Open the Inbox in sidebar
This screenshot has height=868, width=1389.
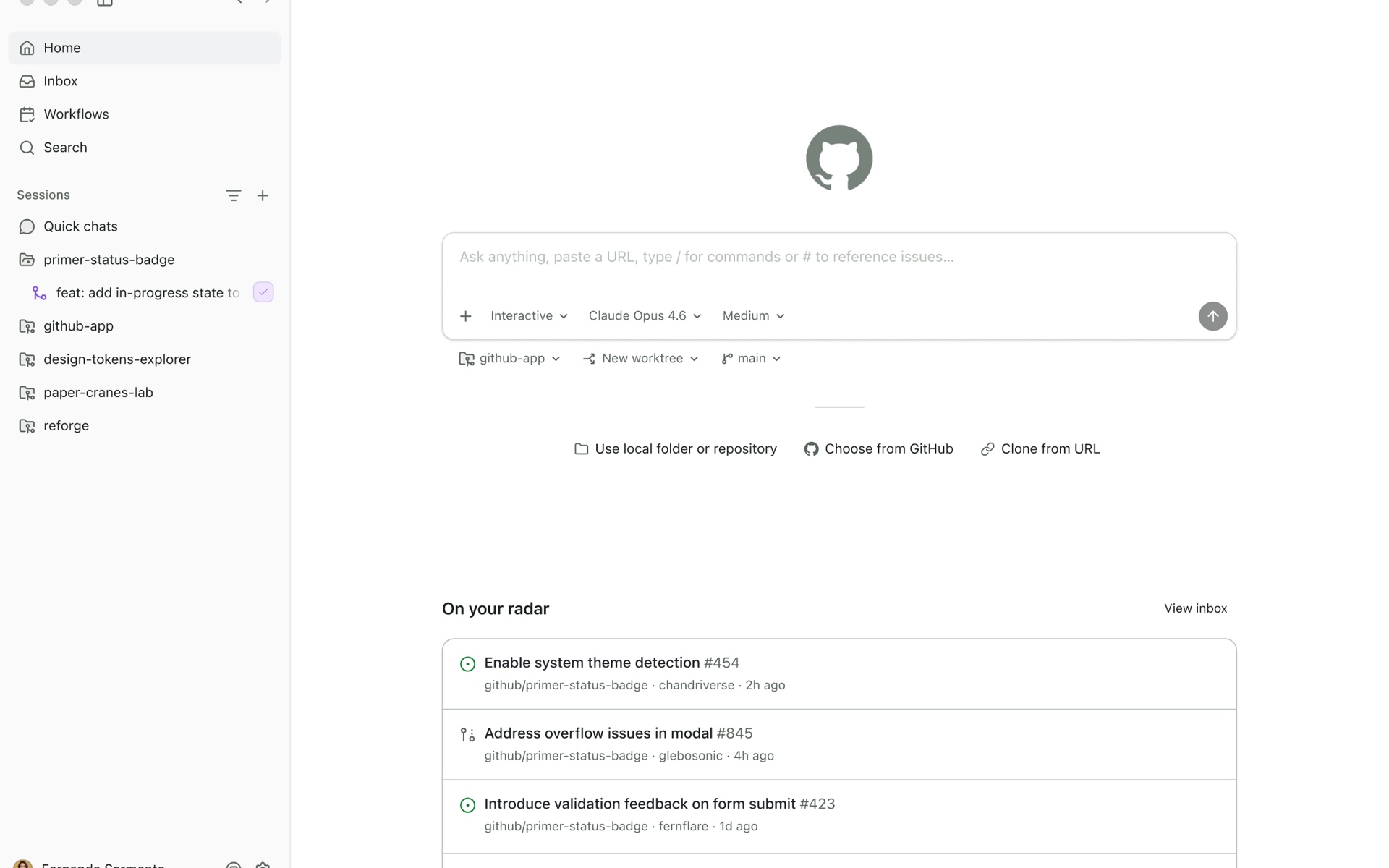(x=145, y=81)
